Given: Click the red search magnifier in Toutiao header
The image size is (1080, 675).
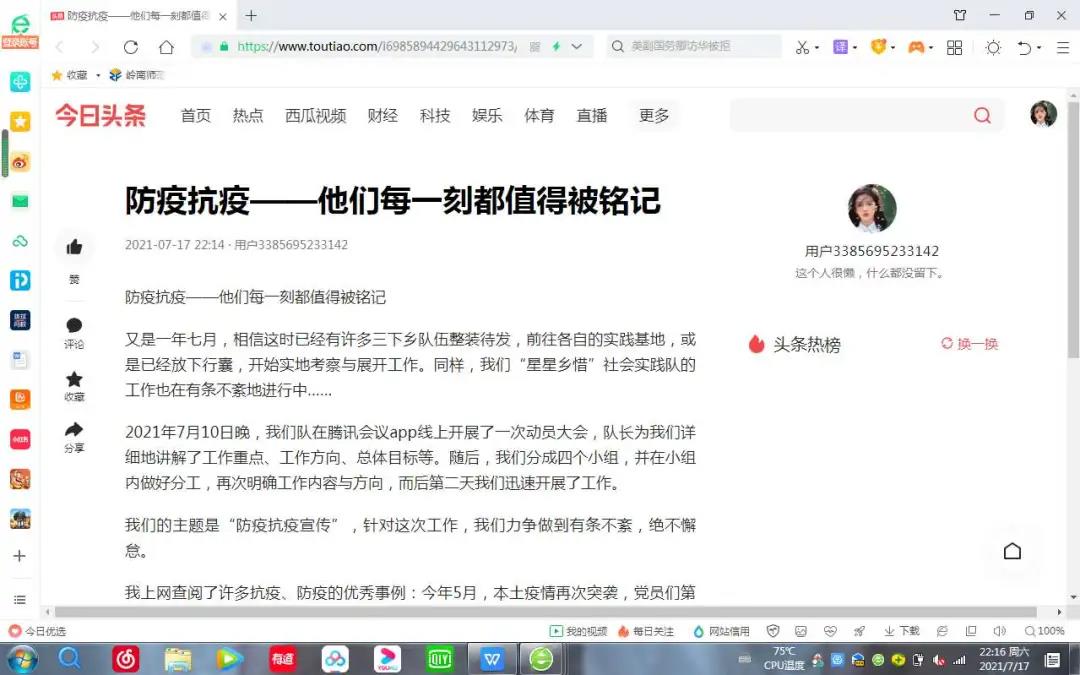Looking at the screenshot, I should pyautogui.click(x=982, y=116).
